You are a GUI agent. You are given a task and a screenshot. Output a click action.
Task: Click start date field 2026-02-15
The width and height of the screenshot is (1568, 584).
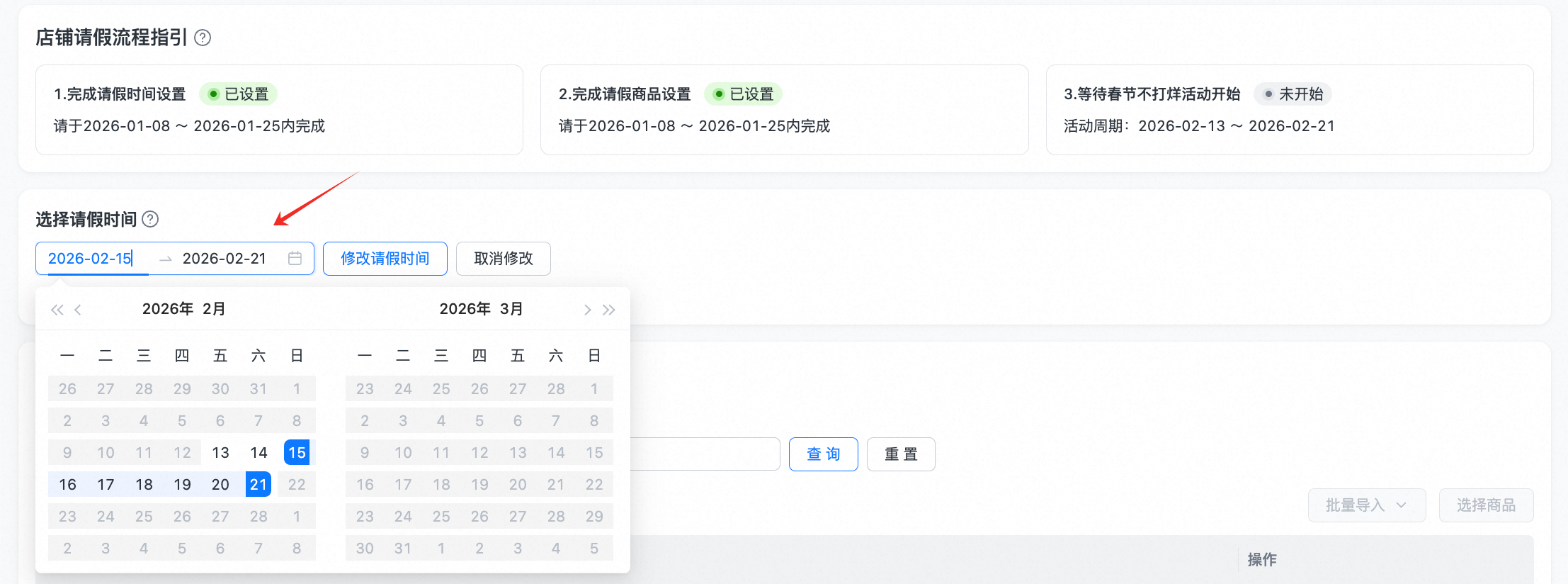tap(91, 259)
